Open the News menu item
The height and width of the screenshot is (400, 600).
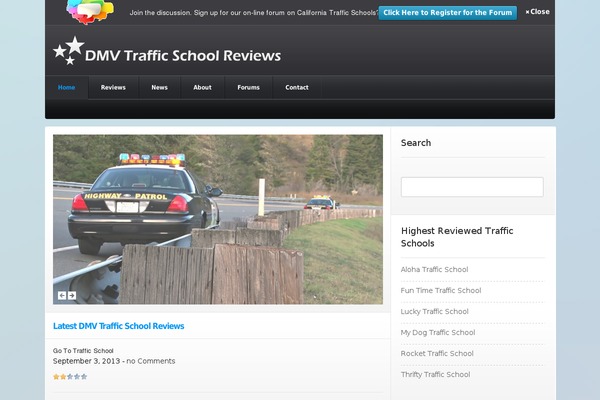(x=160, y=87)
